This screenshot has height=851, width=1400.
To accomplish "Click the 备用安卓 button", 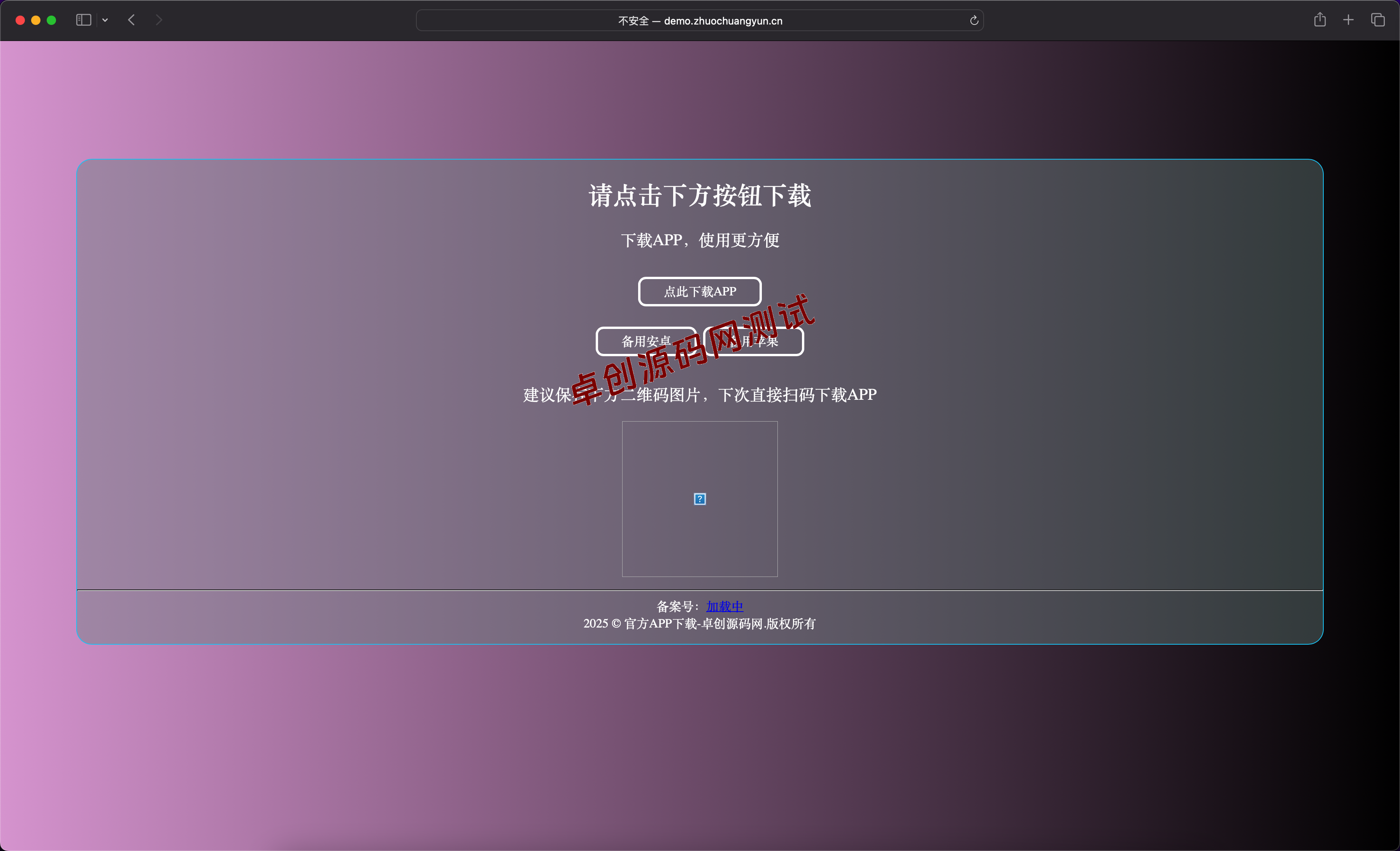I will (646, 342).
